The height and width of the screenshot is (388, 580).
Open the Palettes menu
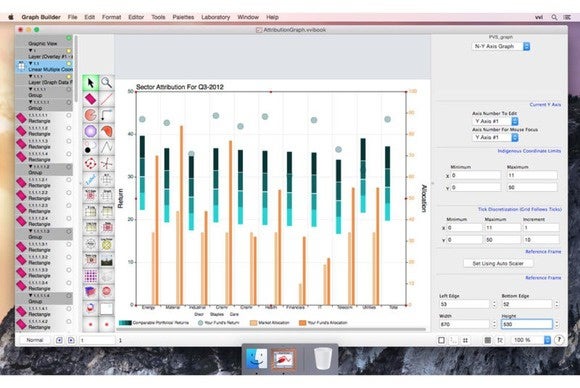click(183, 17)
